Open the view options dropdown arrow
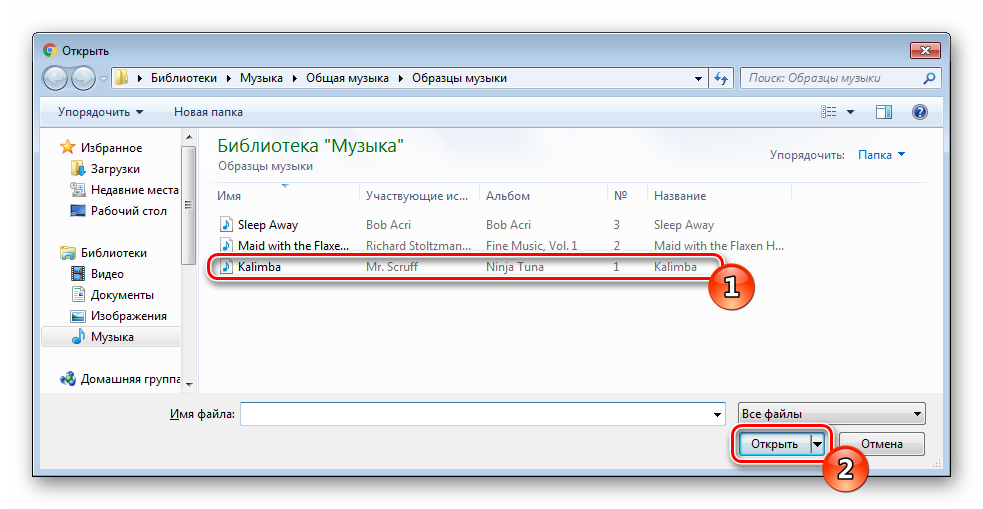This screenshot has width=983, height=509. 851,112
